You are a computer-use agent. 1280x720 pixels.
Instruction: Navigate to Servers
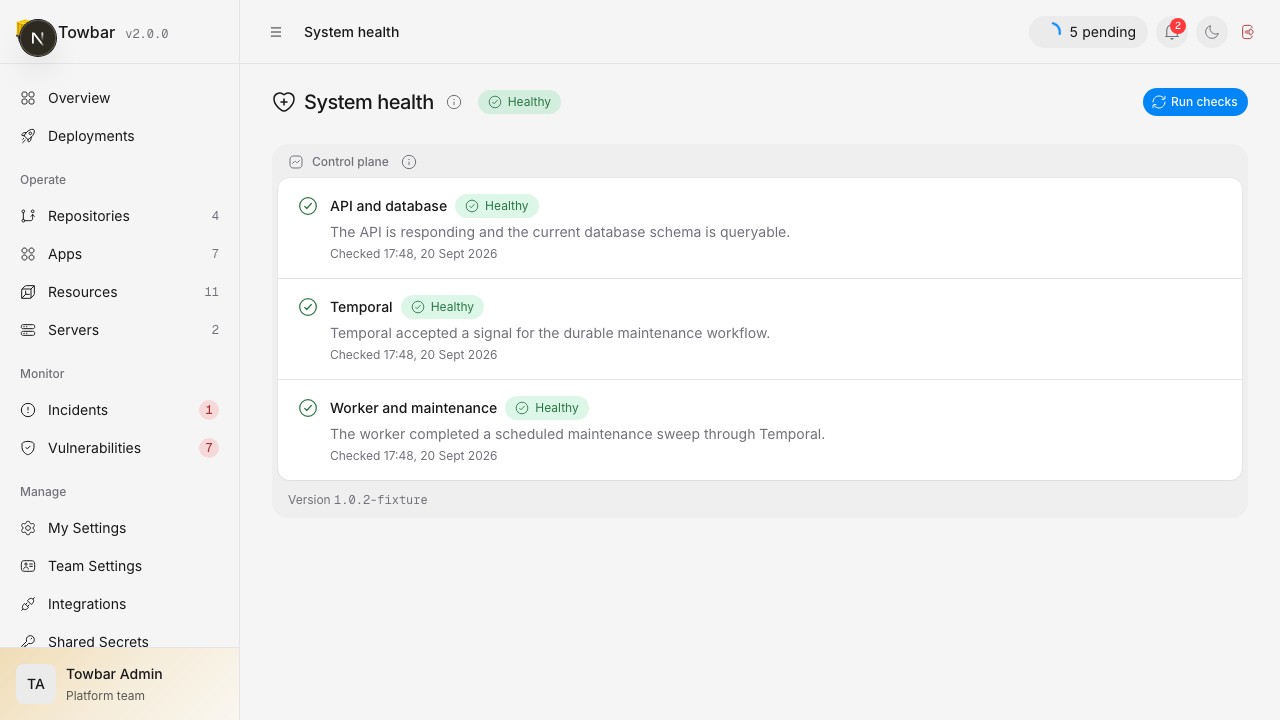[119, 330]
